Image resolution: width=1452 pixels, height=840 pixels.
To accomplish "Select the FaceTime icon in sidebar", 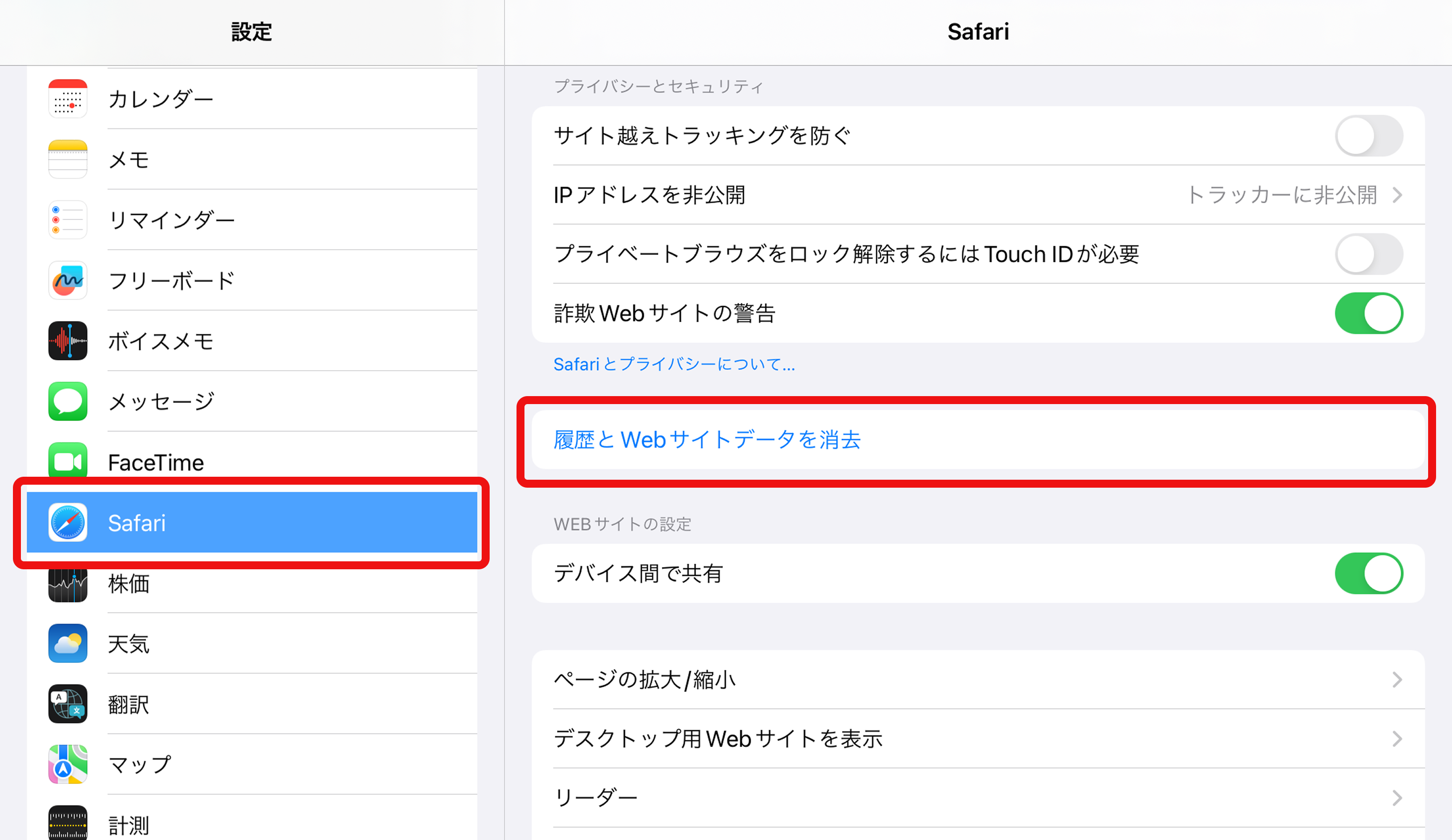I will [67, 461].
